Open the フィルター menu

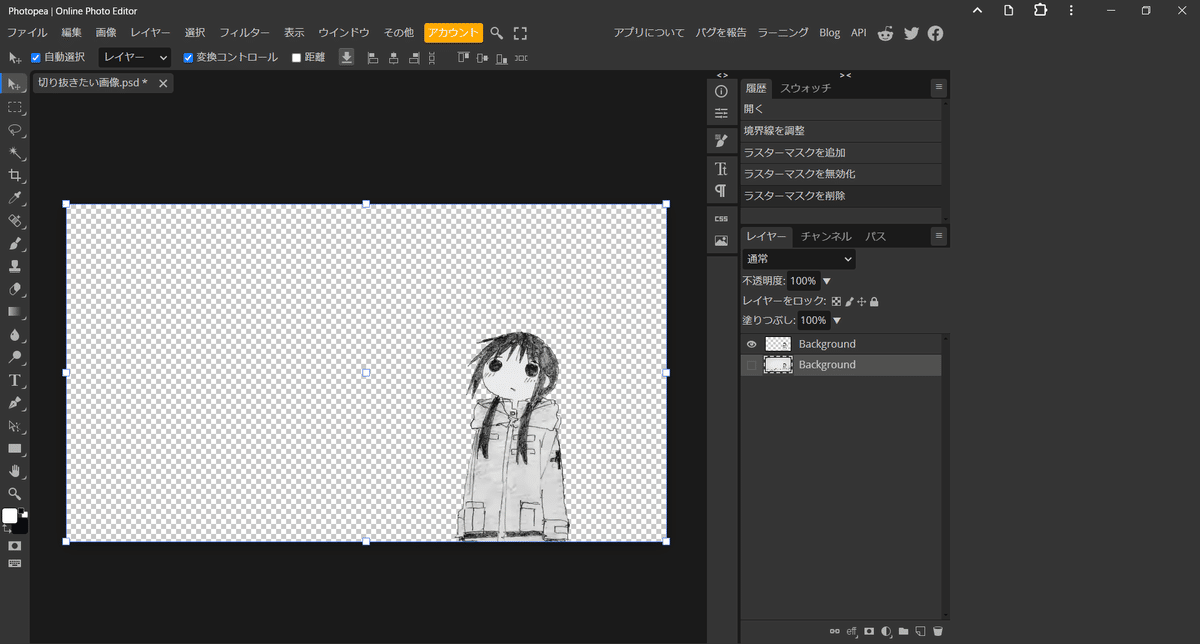tap(244, 33)
